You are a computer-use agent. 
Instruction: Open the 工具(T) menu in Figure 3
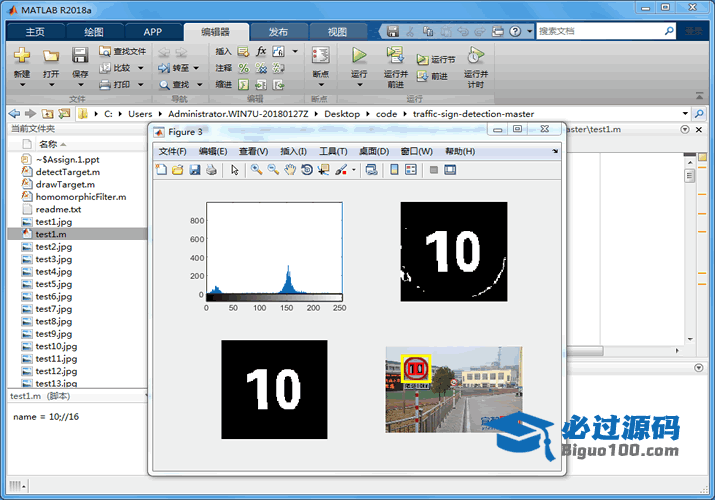(x=333, y=151)
